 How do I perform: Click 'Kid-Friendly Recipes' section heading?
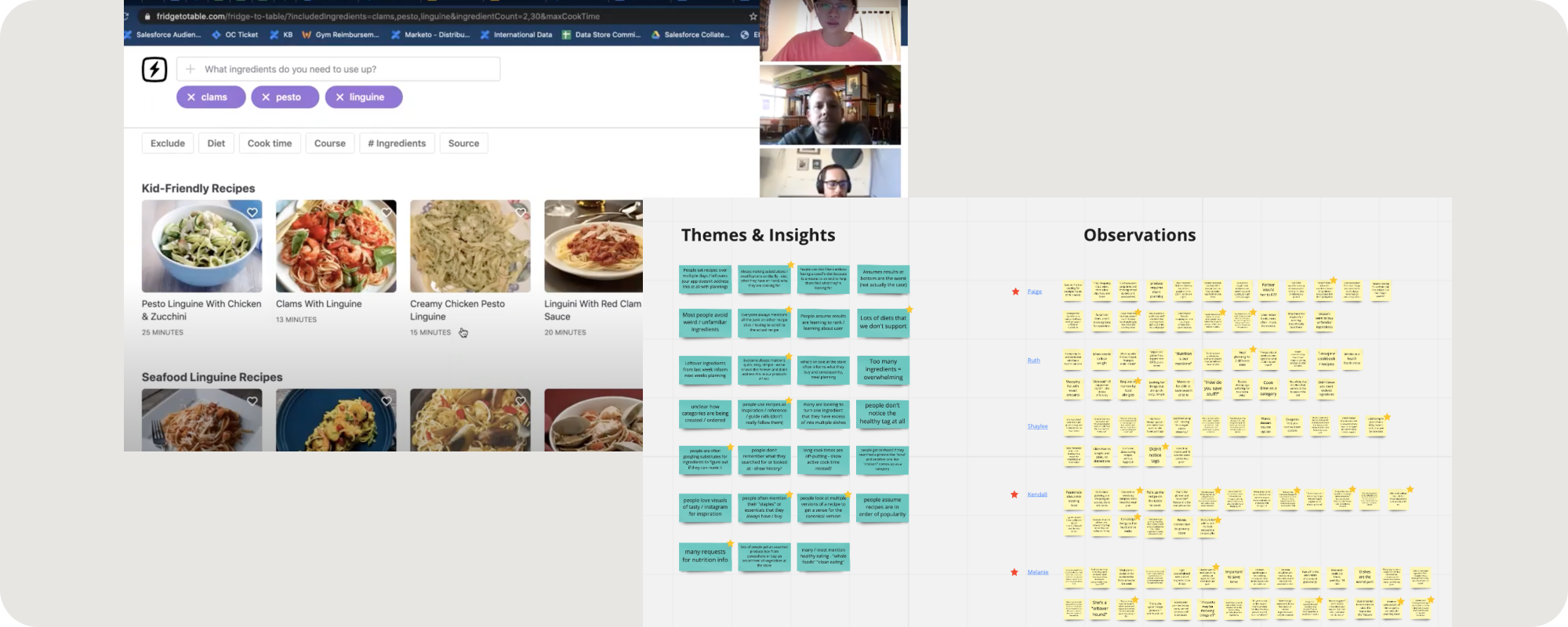pyautogui.click(x=198, y=188)
